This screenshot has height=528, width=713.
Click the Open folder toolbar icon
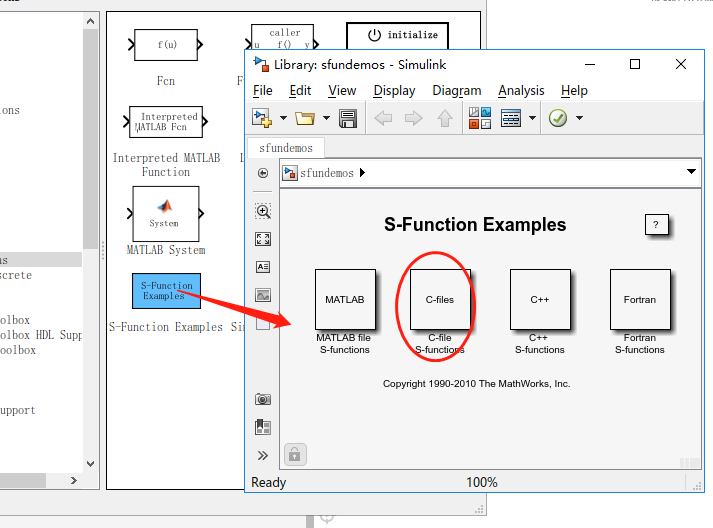click(305, 118)
